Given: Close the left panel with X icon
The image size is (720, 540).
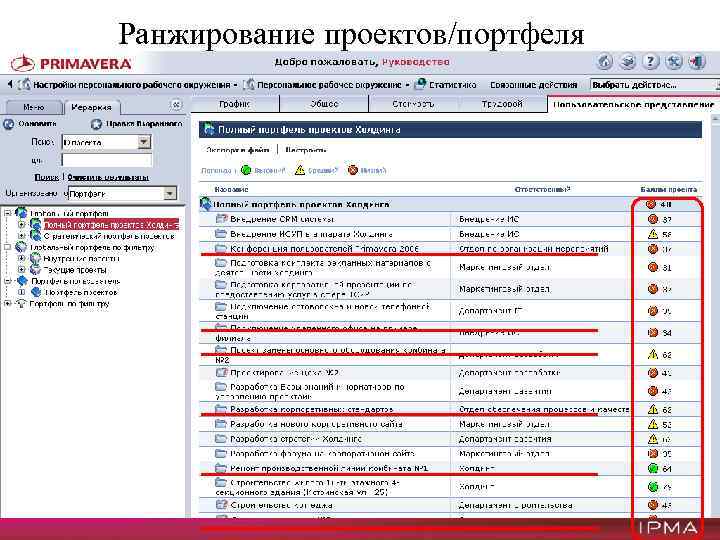Looking at the screenshot, I should pos(176,105).
